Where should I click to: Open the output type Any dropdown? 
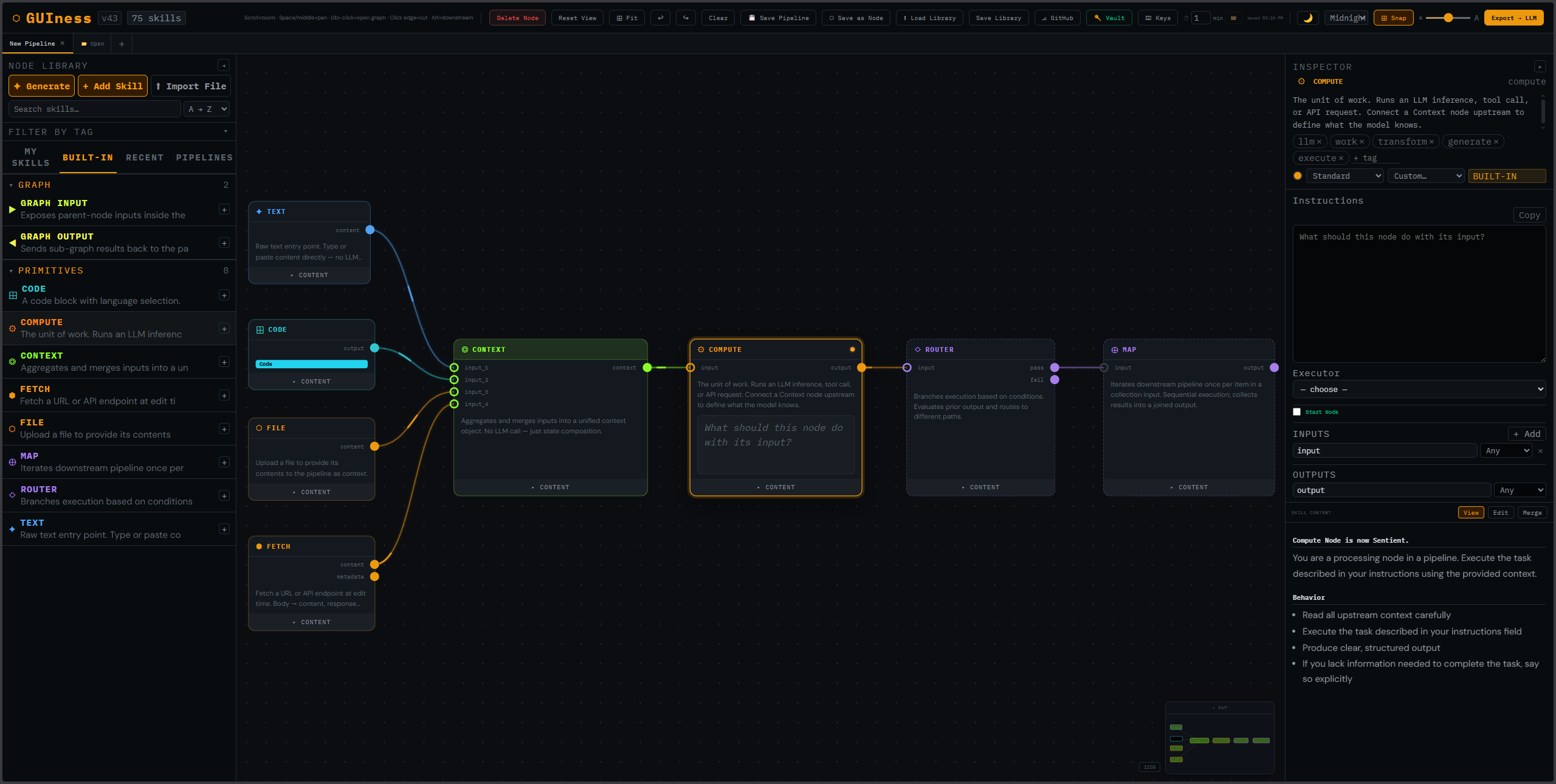coord(1520,490)
